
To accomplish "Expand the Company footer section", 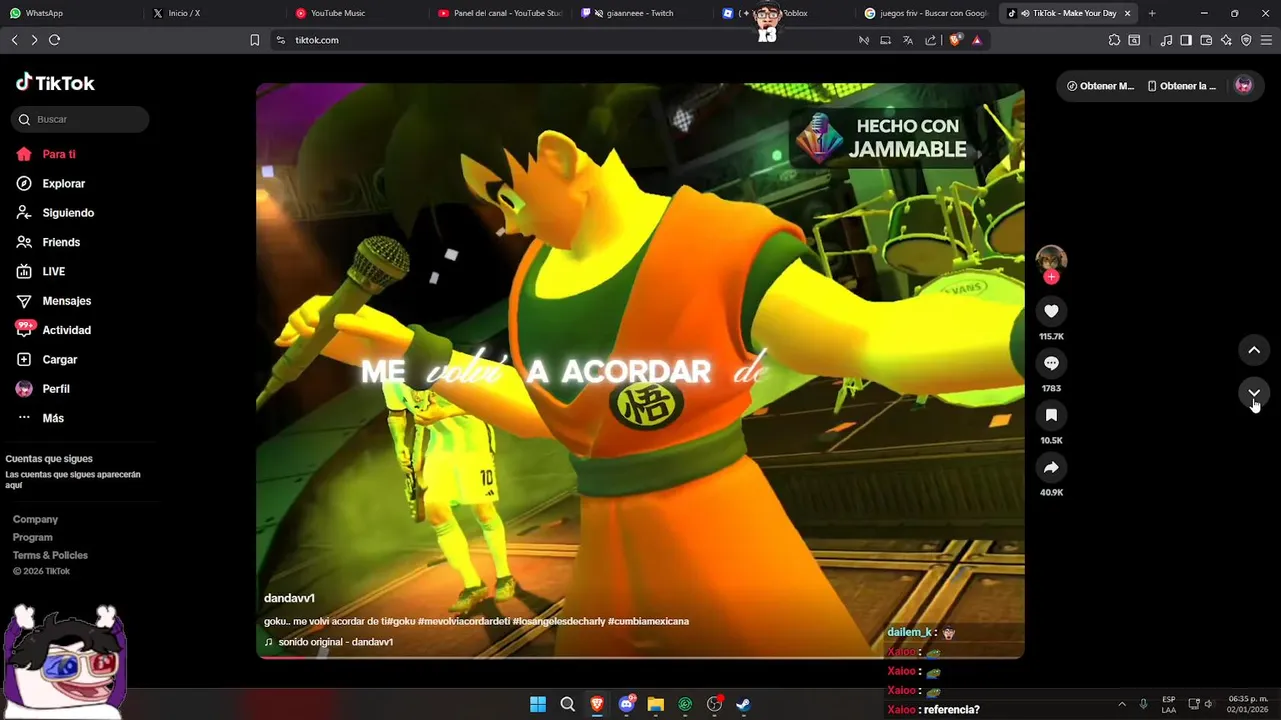I will [x=35, y=520].
